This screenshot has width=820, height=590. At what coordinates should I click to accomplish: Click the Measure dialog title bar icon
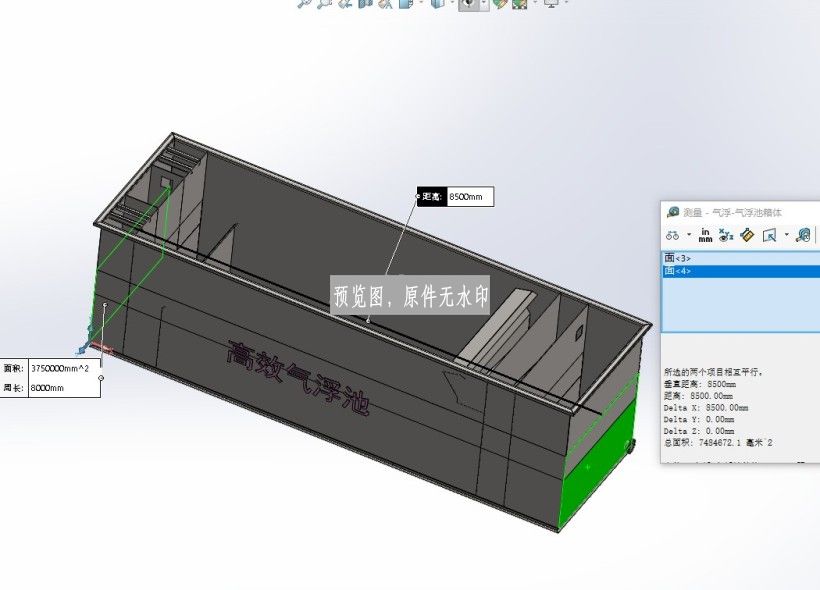[x=673, y=212]
